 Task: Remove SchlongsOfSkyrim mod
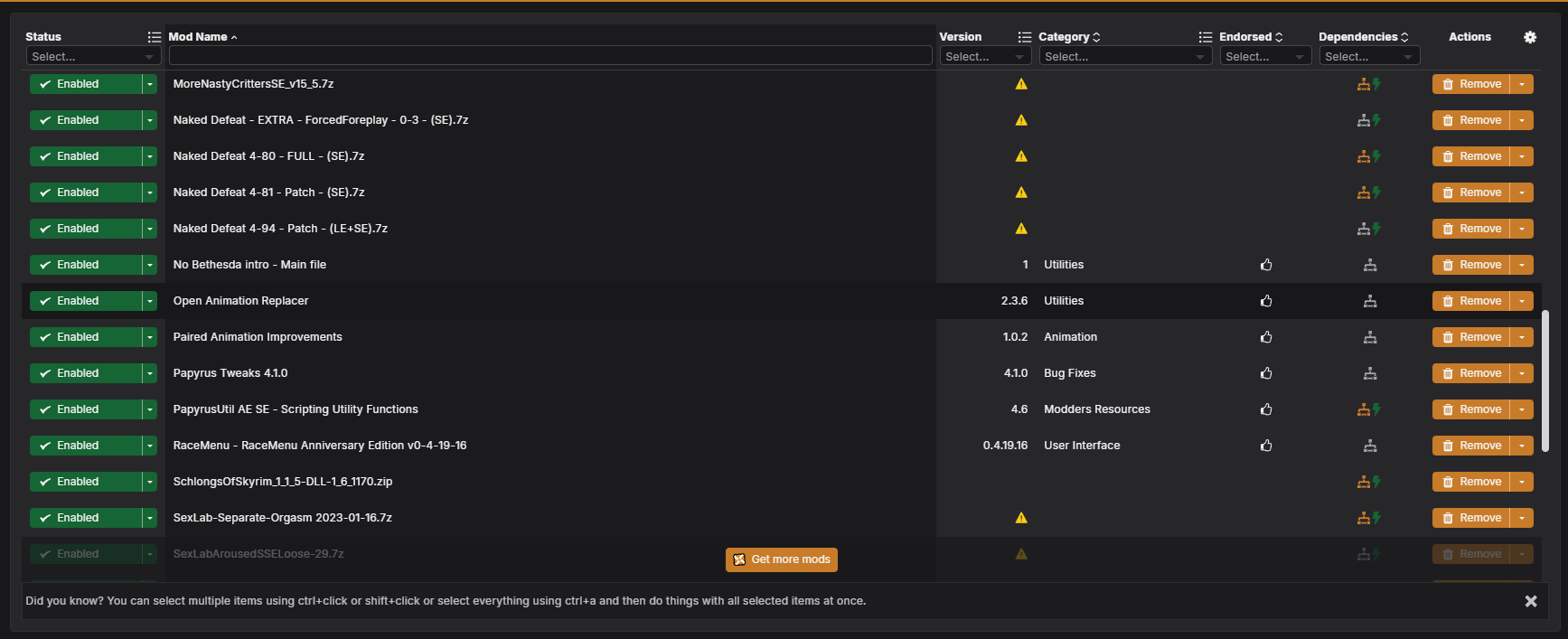click(x=1471, y=482)
